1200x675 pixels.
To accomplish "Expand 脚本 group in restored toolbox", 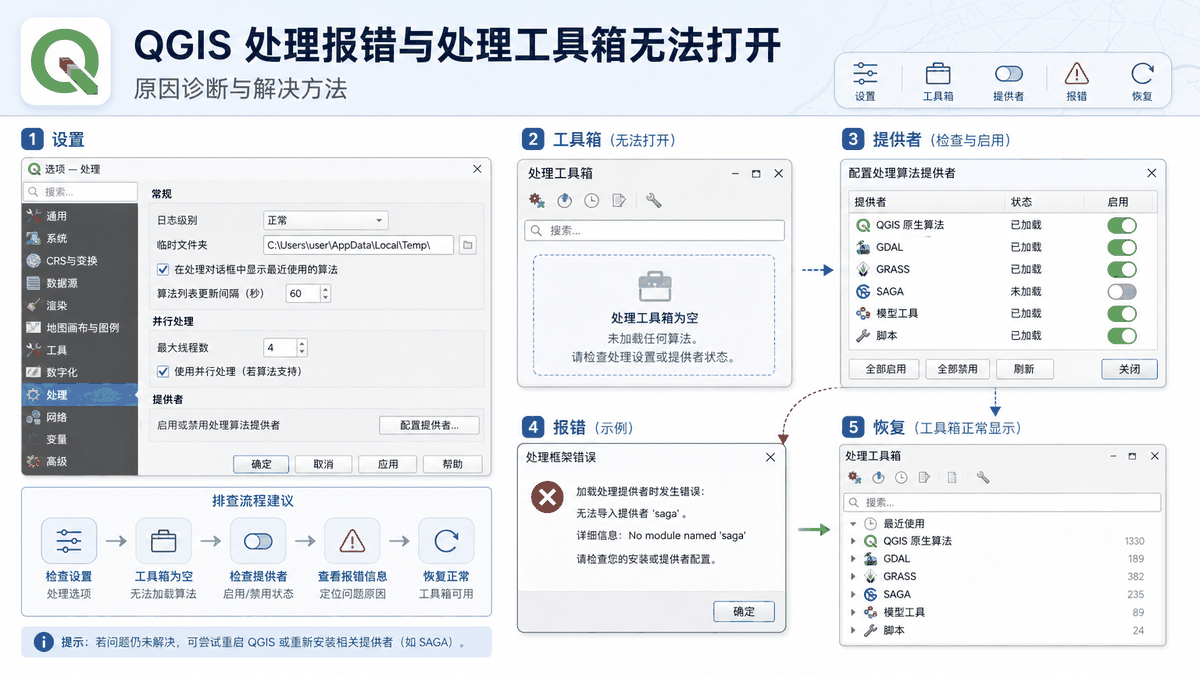I will tap(853, 630).
